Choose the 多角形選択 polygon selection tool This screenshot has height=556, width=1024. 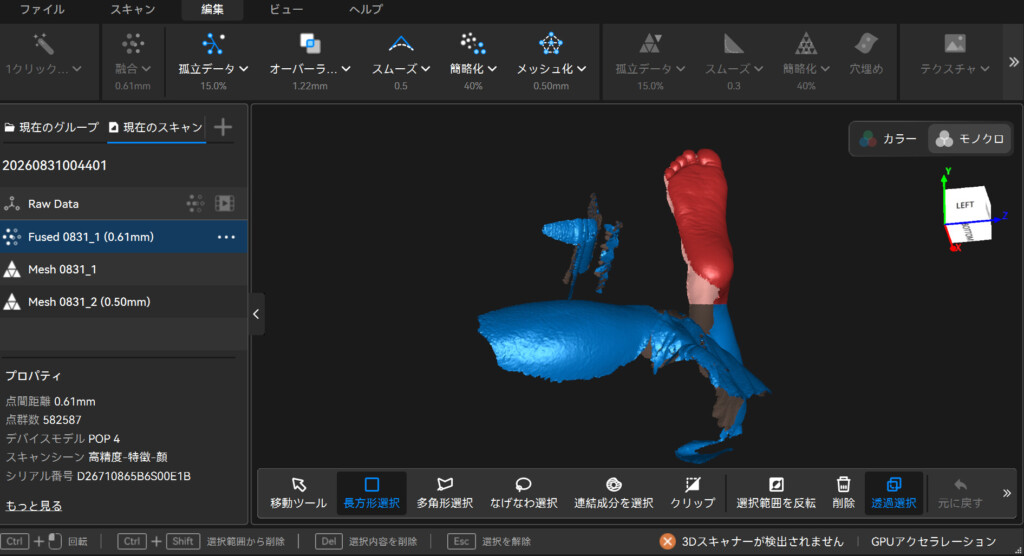[445, 493]
